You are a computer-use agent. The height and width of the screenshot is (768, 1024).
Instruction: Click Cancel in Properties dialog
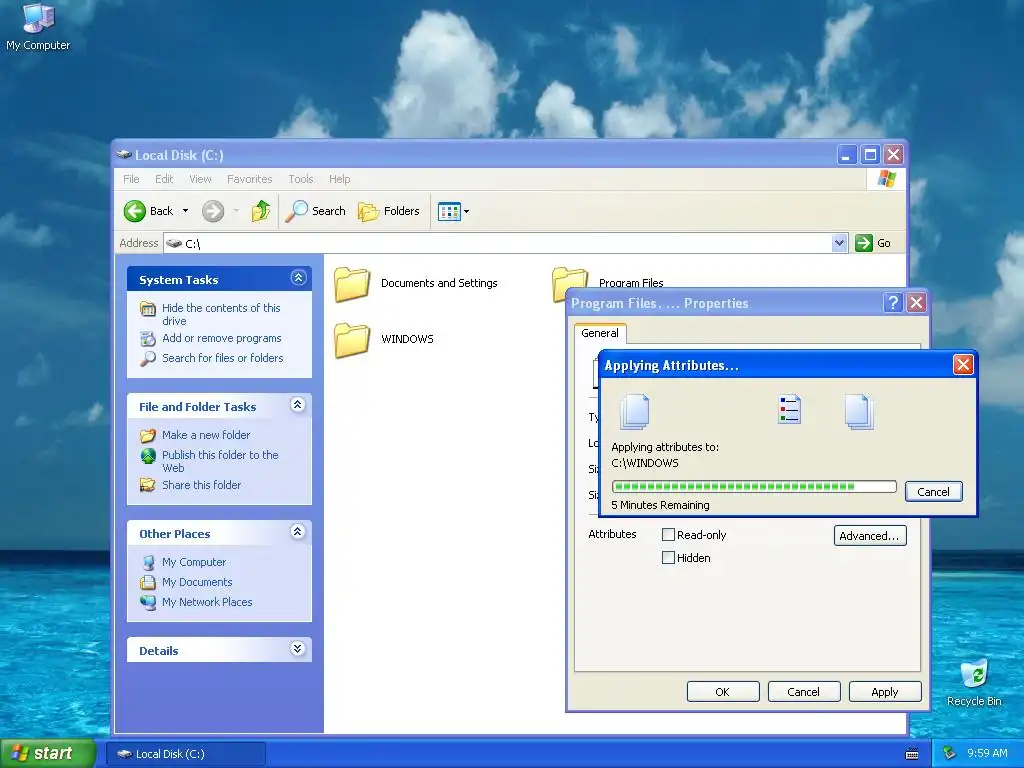coord(803,692)
